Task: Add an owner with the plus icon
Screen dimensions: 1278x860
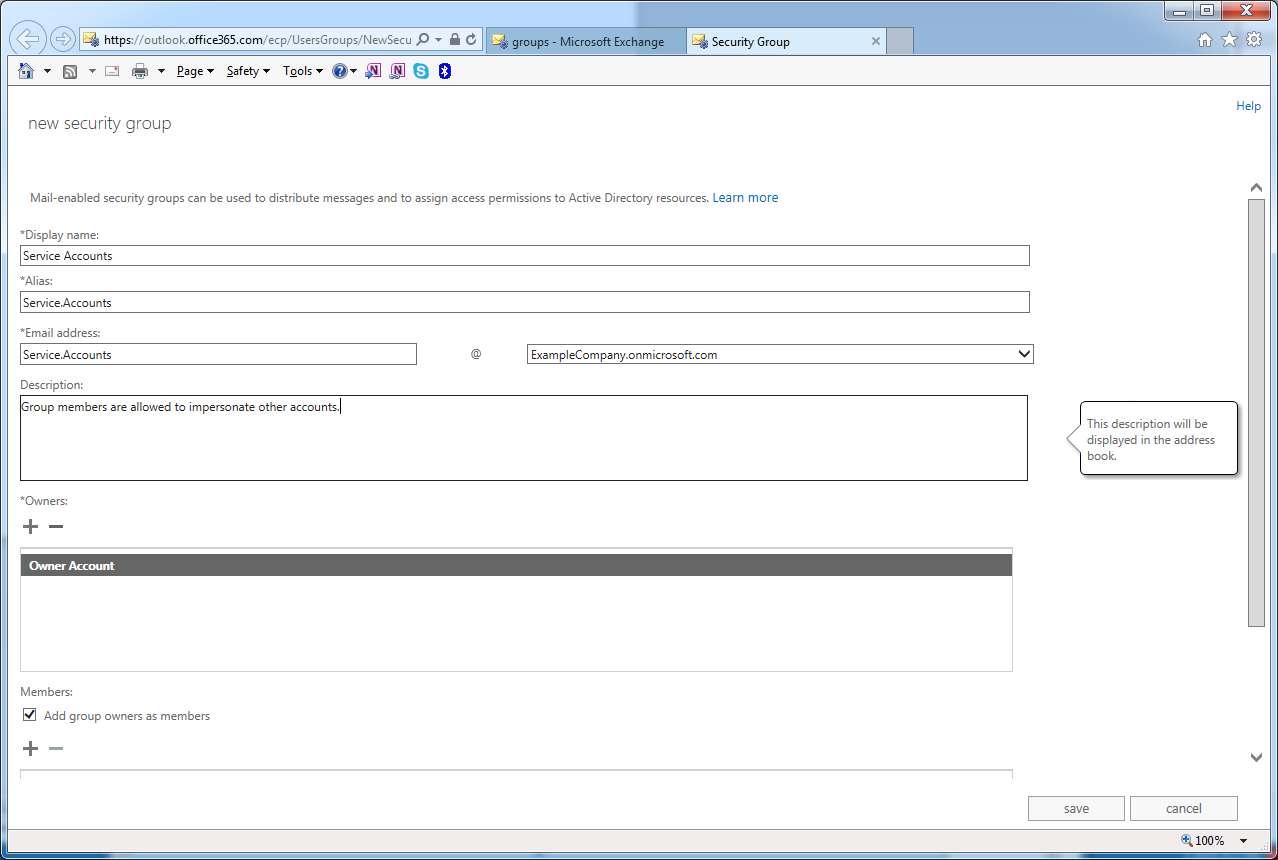Action: pos(30,527)
